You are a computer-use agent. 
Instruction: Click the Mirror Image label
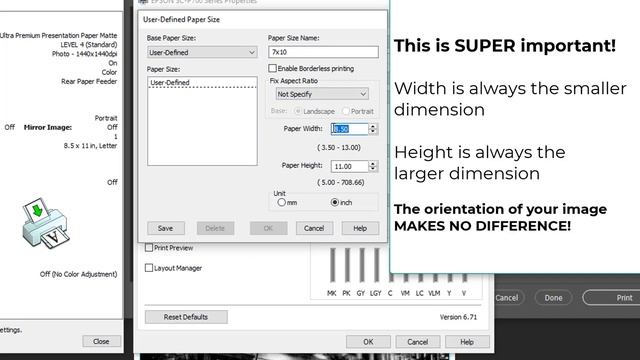pyautogui.click(x=48, y=127)
